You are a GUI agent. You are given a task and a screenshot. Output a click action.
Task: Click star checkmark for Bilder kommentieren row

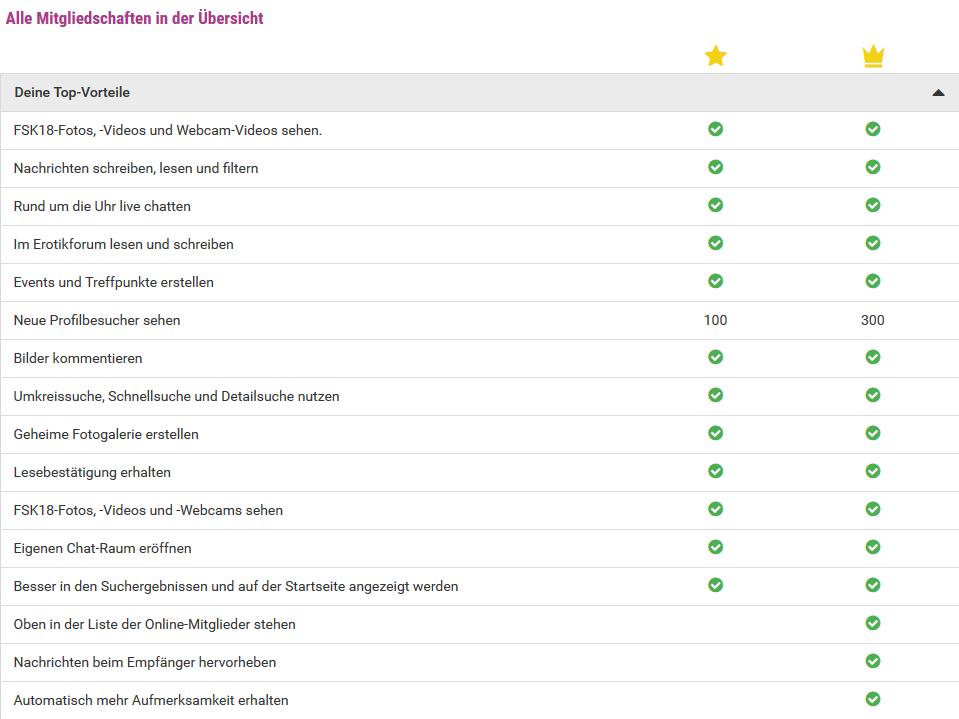pos(715,357)
